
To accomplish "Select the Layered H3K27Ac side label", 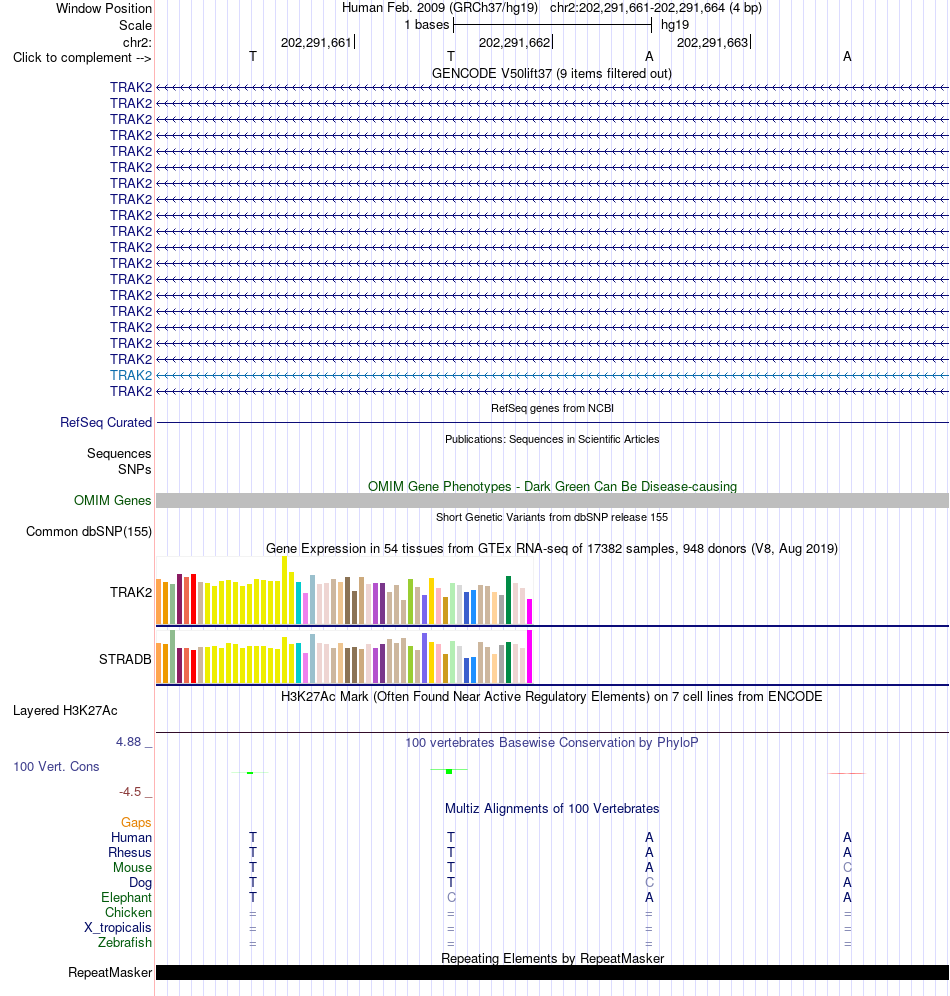I will pos(65,711).
